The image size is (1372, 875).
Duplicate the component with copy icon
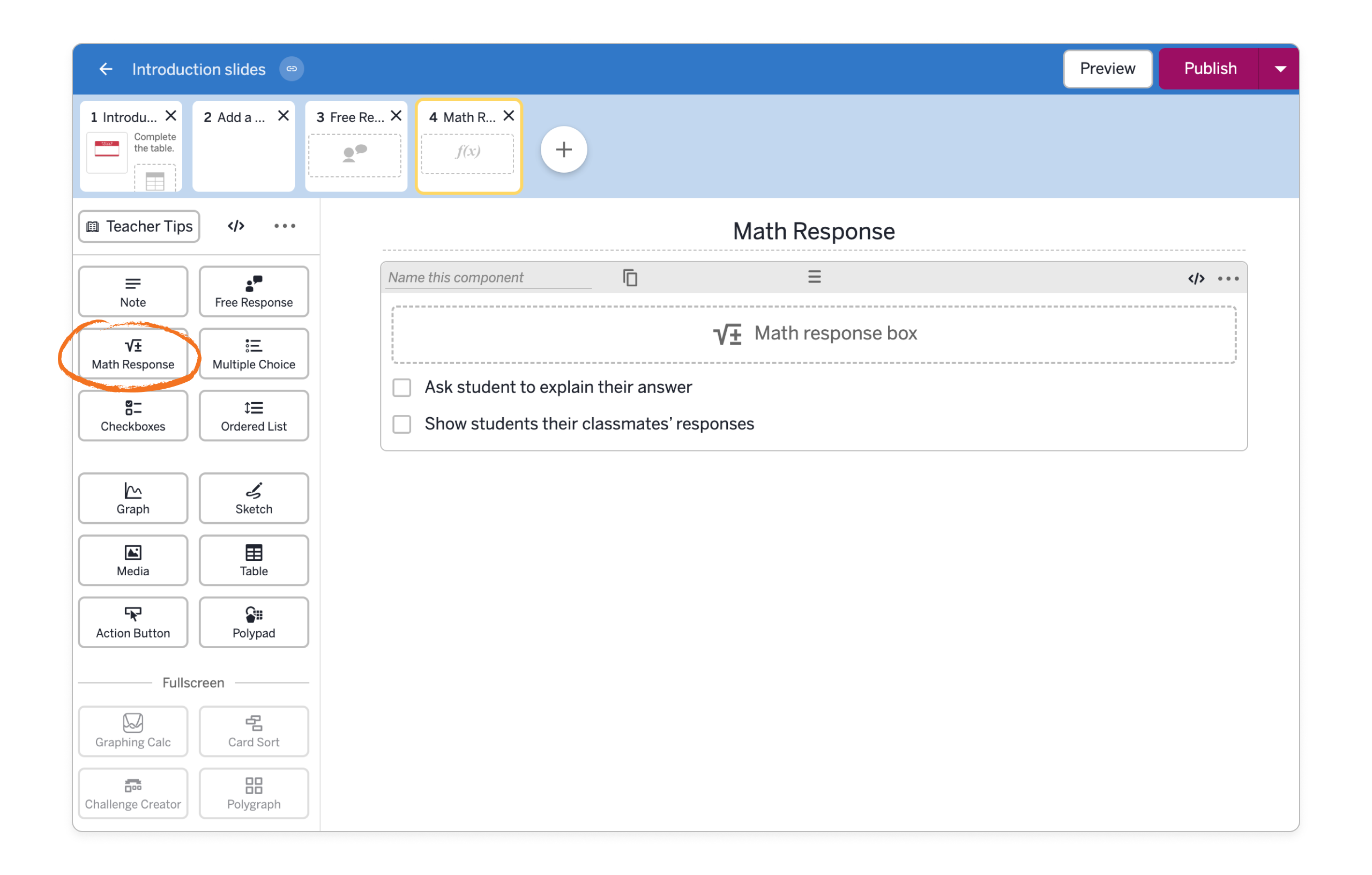(630, 278)
